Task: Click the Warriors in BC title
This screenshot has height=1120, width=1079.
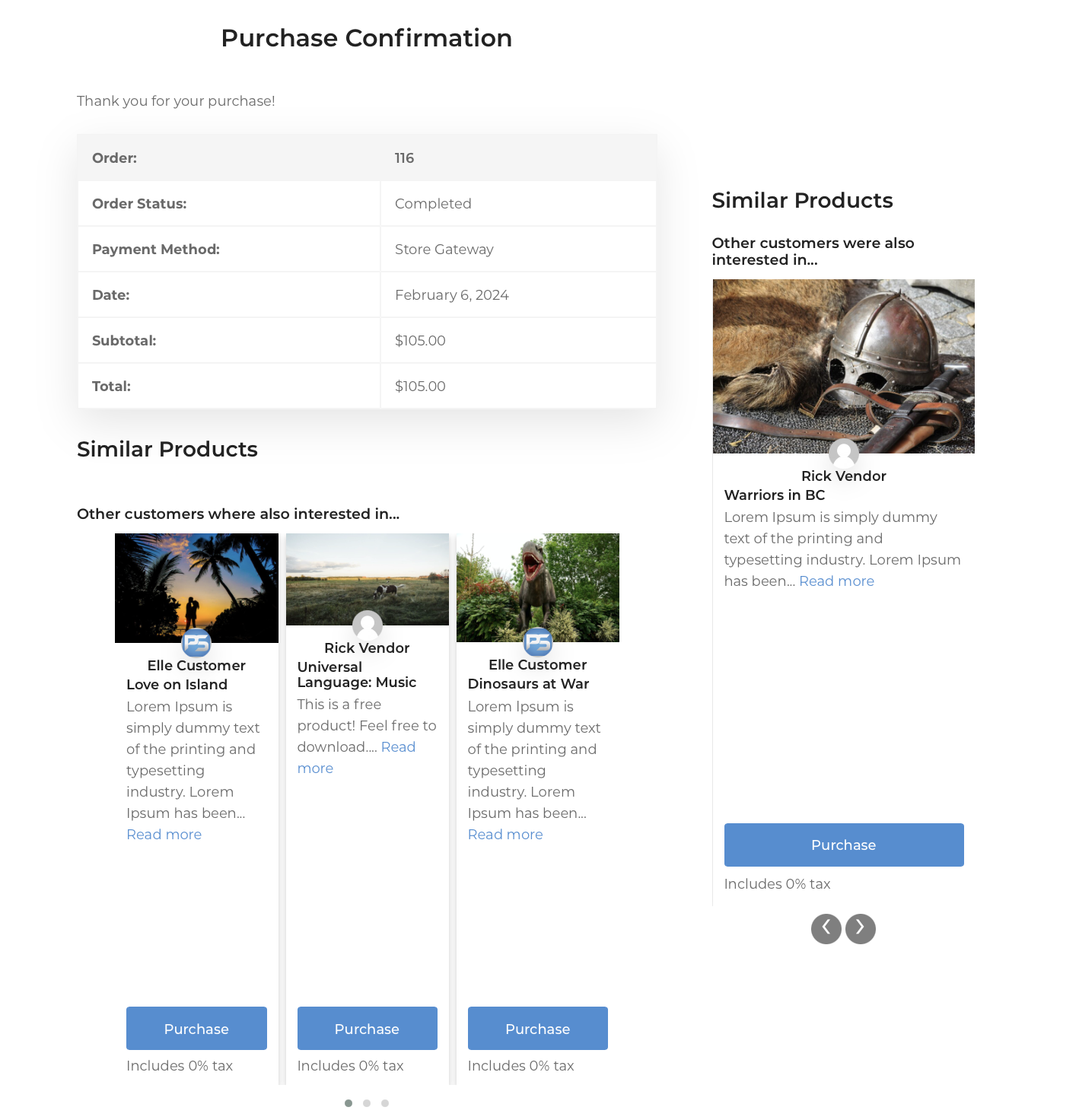Action: [x=775, y=495]
